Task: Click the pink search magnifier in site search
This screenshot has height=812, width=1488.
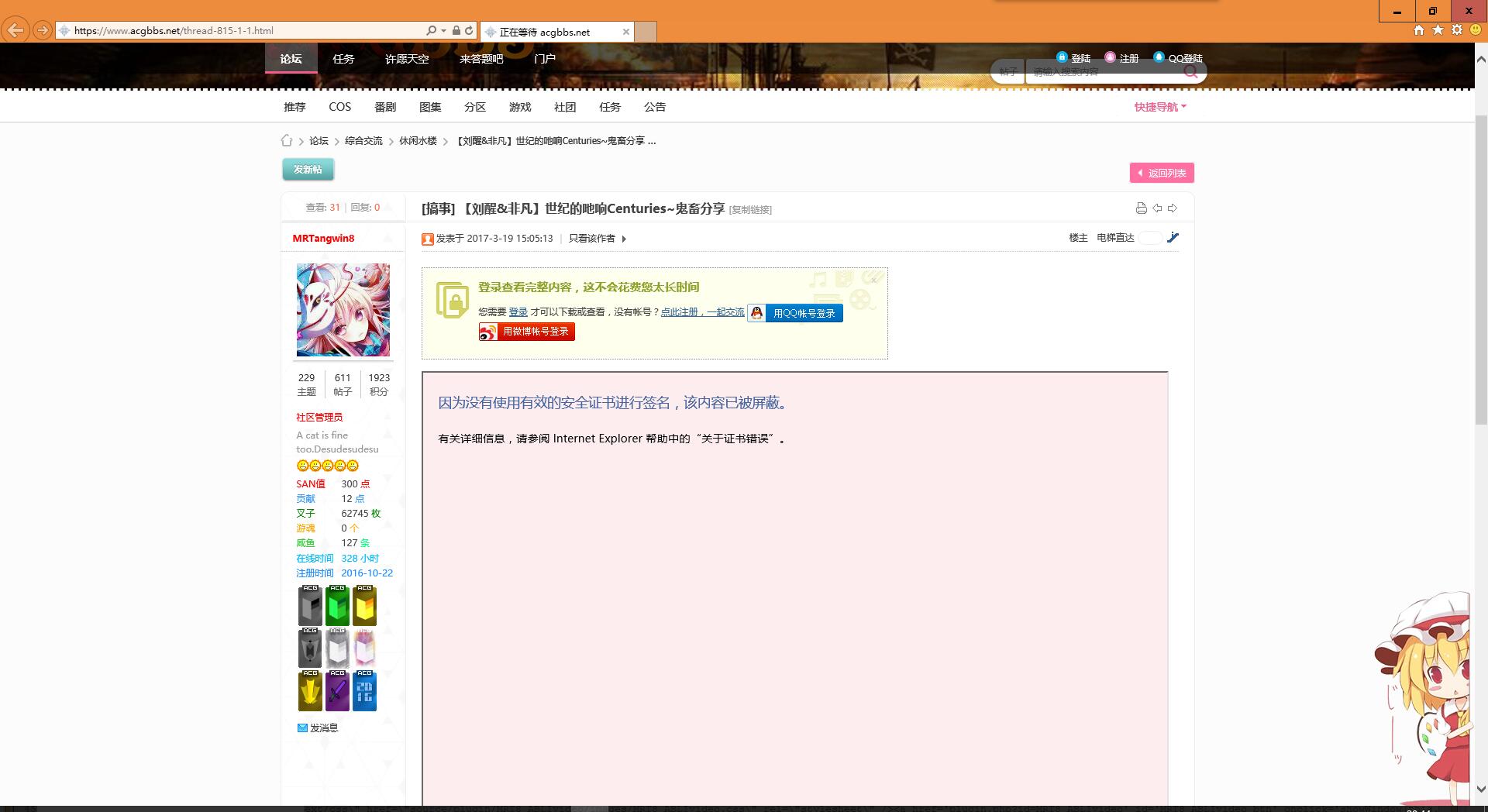Action: pos(1191,72)
